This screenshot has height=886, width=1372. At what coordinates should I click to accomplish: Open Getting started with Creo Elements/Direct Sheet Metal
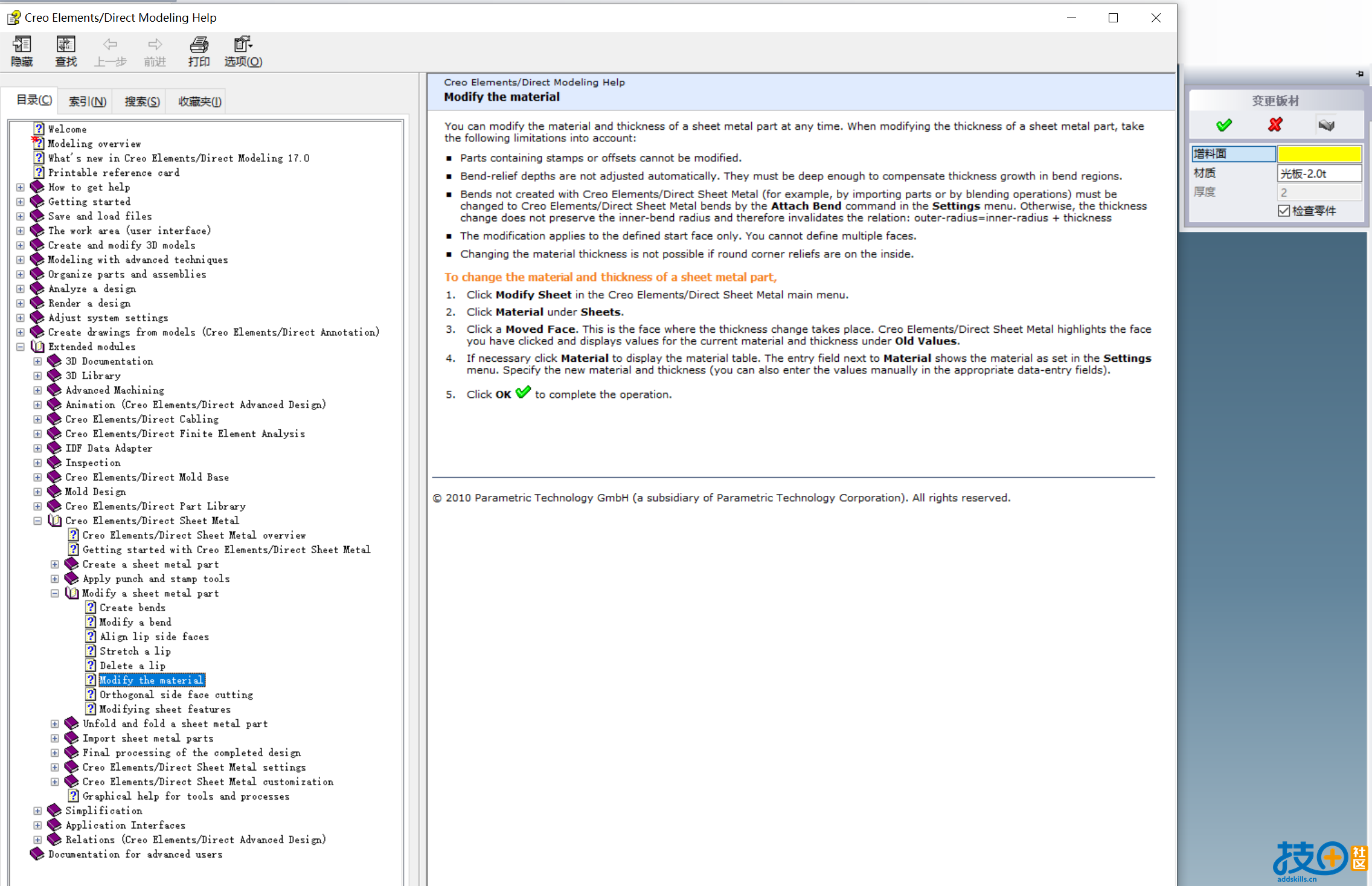point(226,549)
